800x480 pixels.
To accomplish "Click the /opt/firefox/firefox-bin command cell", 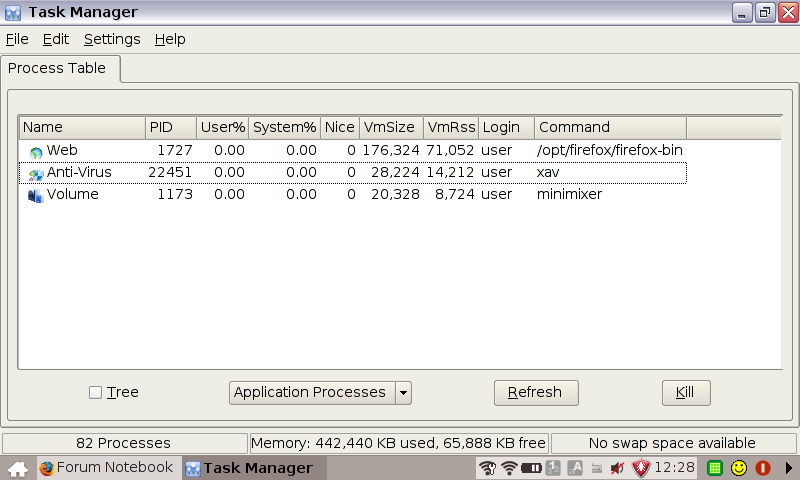I will click(x=610, y=150).
